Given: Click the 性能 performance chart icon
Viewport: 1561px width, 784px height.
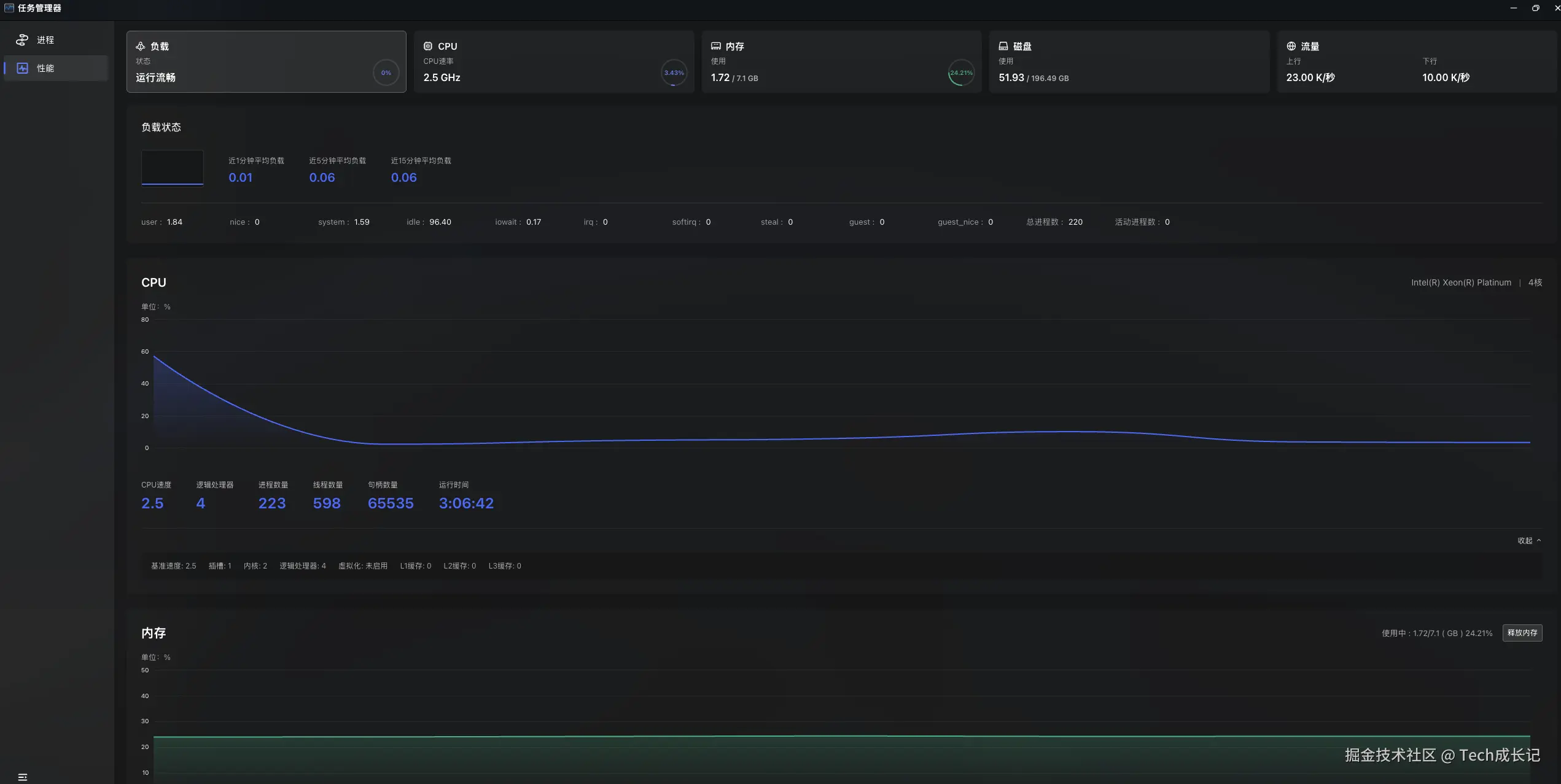Looking at the screenshot, I should (x=22, y=68).
